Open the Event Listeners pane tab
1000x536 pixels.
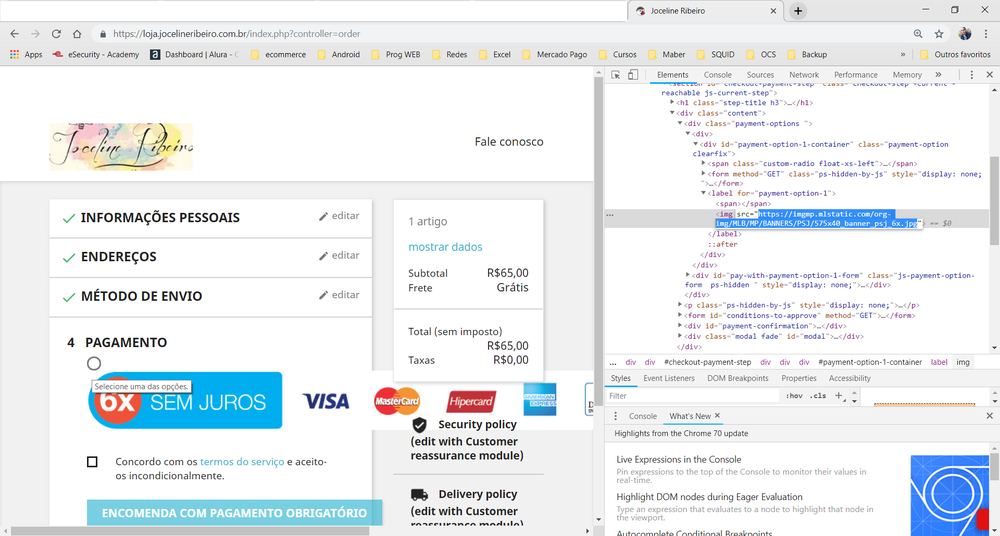[x=669, y=378]
